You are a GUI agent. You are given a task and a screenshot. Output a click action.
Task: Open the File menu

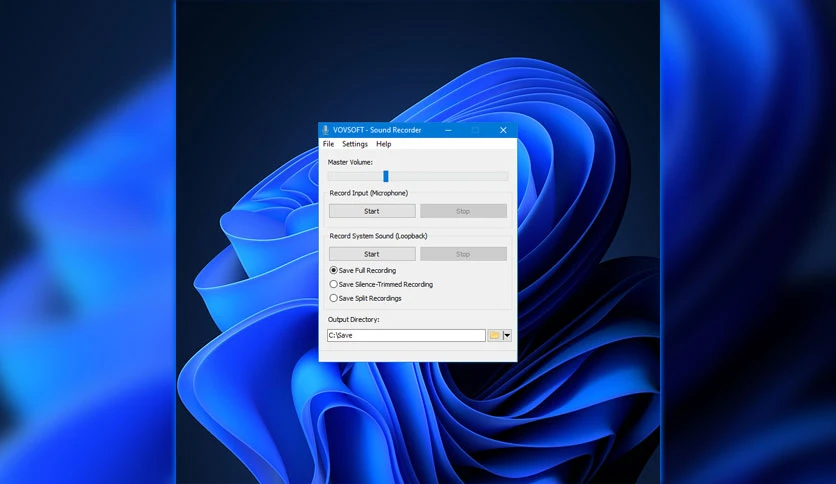328,144
